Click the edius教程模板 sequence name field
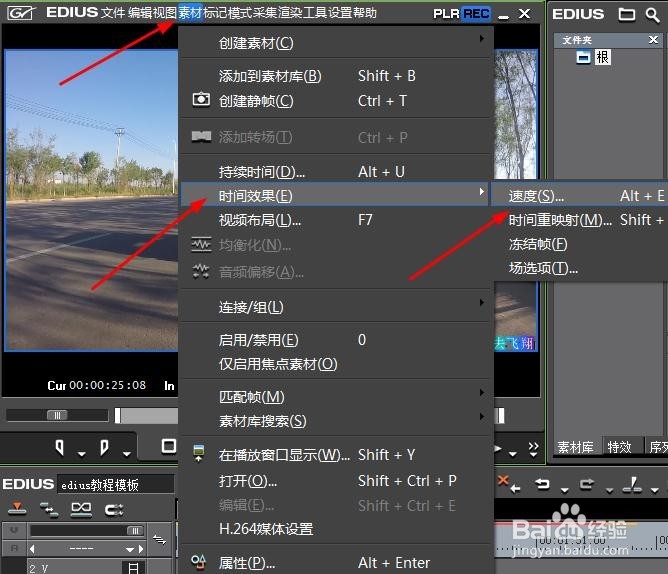This screenshot has width=668, height=574. tap(115, 485)
